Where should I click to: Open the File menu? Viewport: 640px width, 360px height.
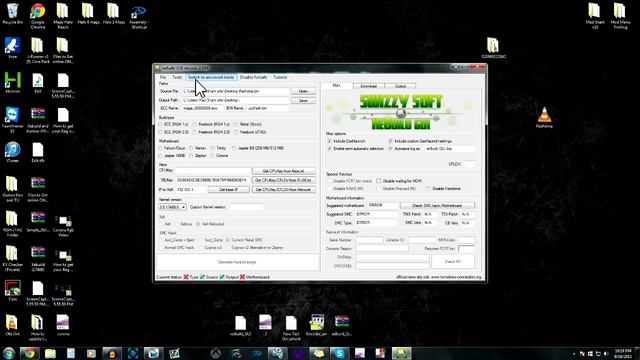pyautogui.click(x=163, y=77)
